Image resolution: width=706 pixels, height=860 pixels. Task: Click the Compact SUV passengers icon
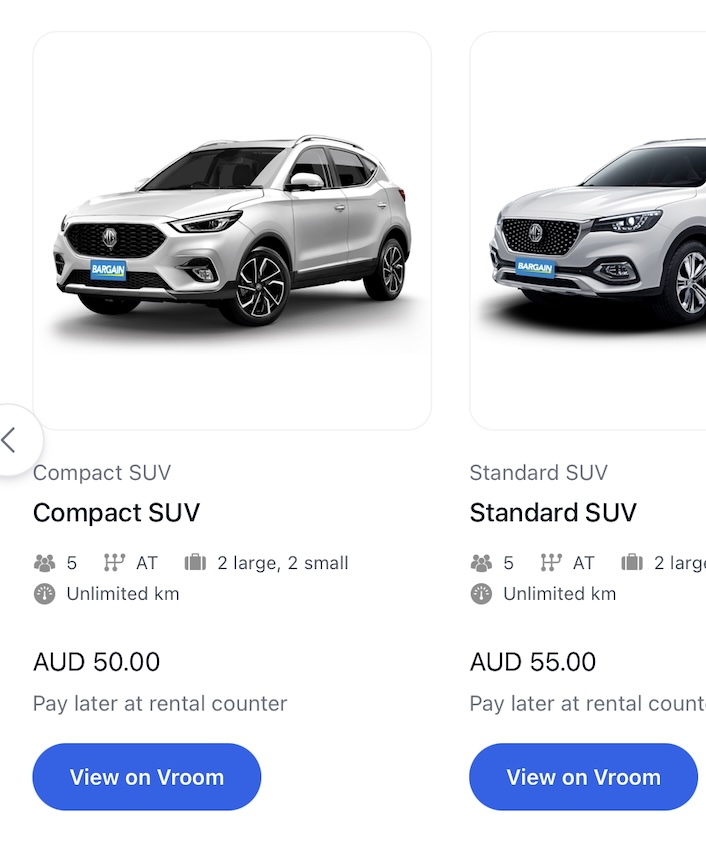[44, 563]
